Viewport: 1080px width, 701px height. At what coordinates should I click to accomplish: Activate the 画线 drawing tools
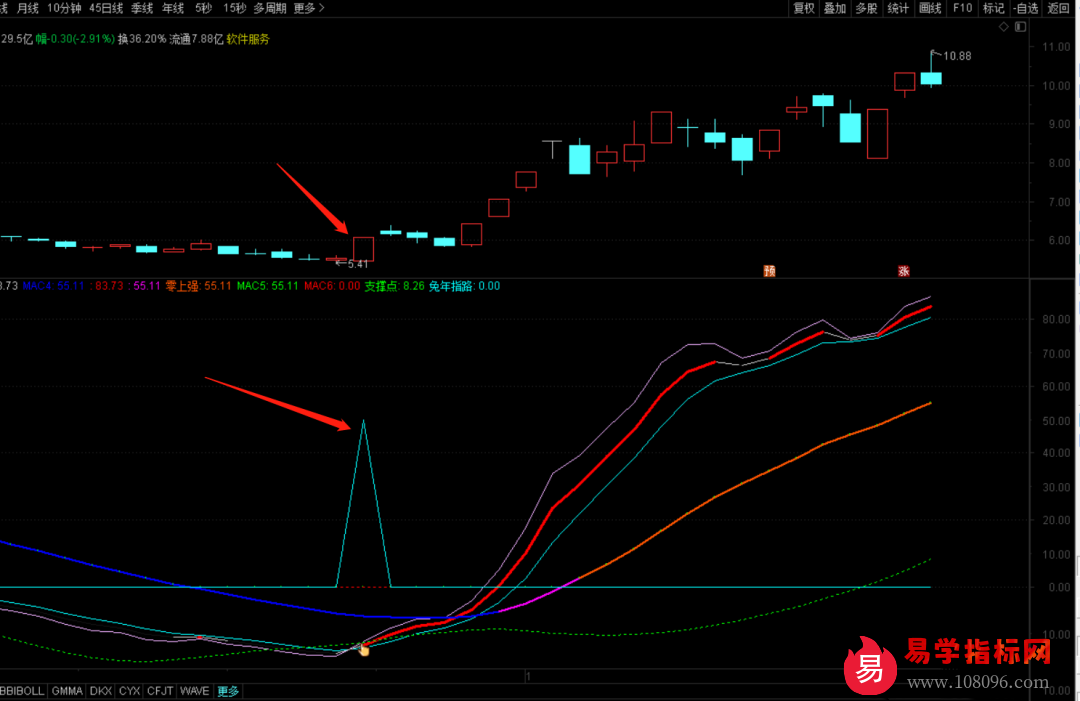930,8
